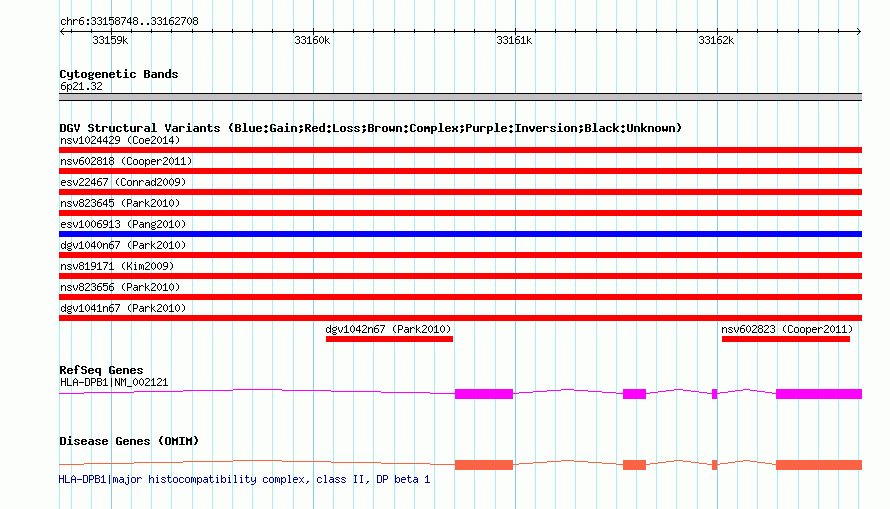This screenshot has height=509, width=890.
Task: Click the HLA-DPB1 major histocompatibility complex link
Action: pos(244,479)
